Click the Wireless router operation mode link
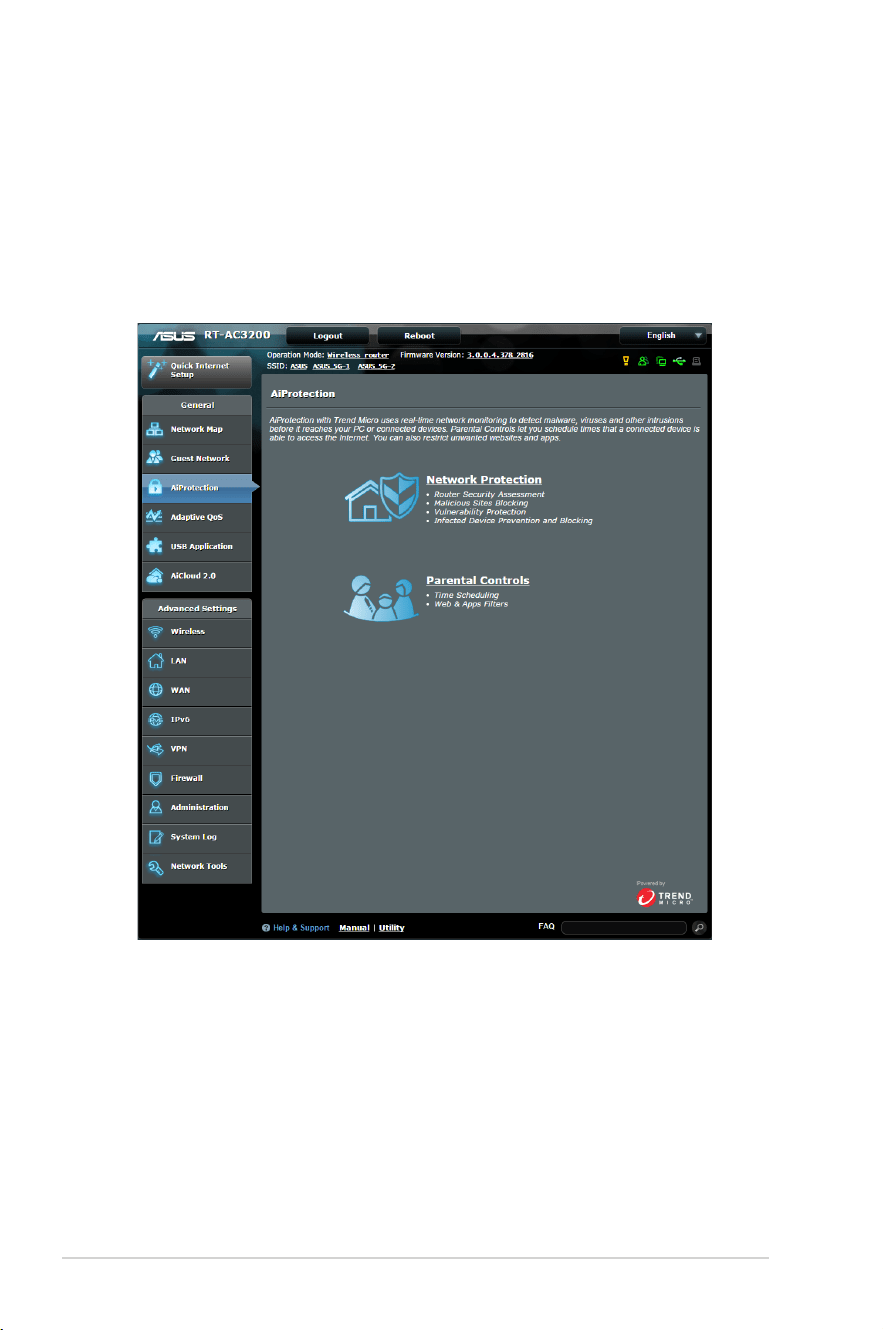883x1330 pixels. [x=358, y=355]
